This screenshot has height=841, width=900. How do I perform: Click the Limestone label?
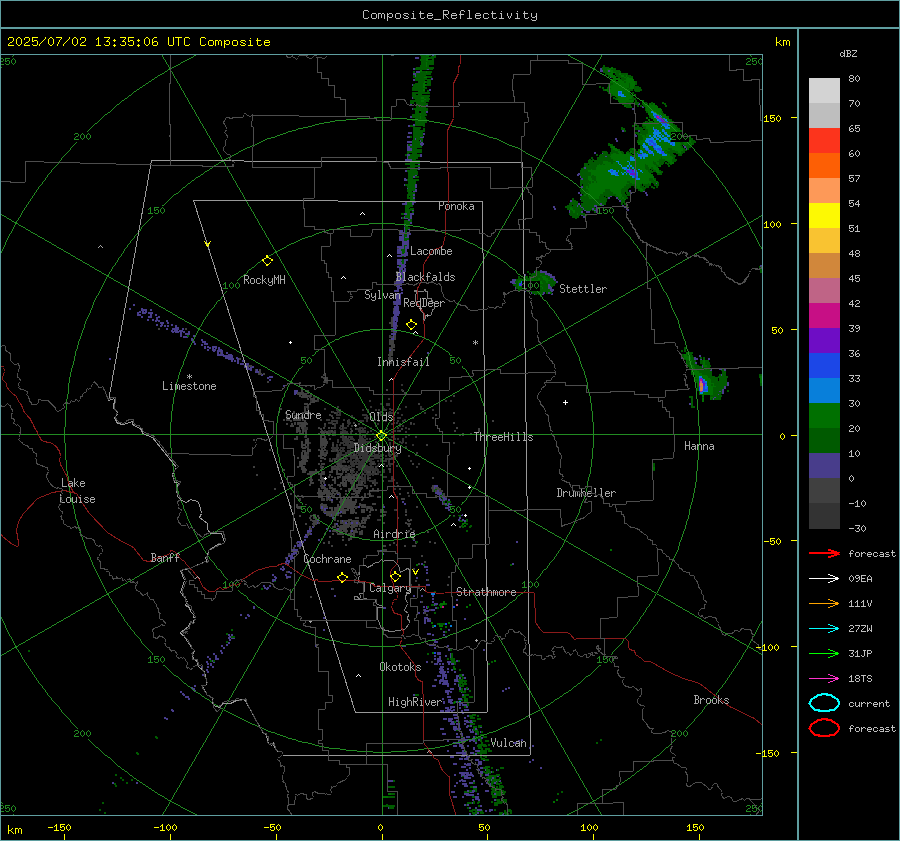point(189,386)
